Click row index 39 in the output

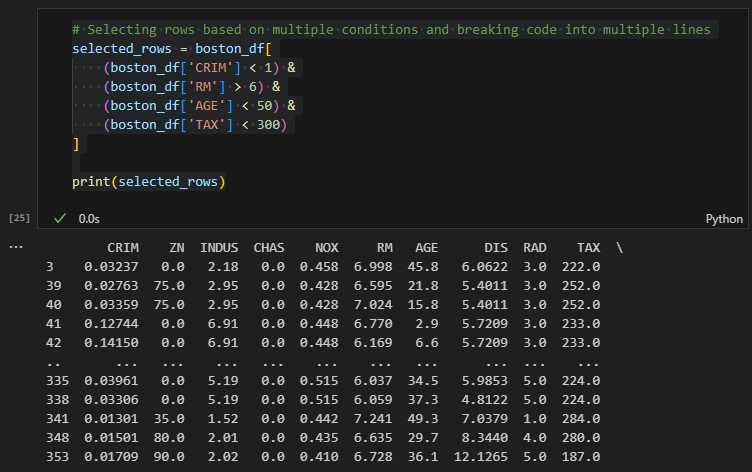tap(54, 285)
